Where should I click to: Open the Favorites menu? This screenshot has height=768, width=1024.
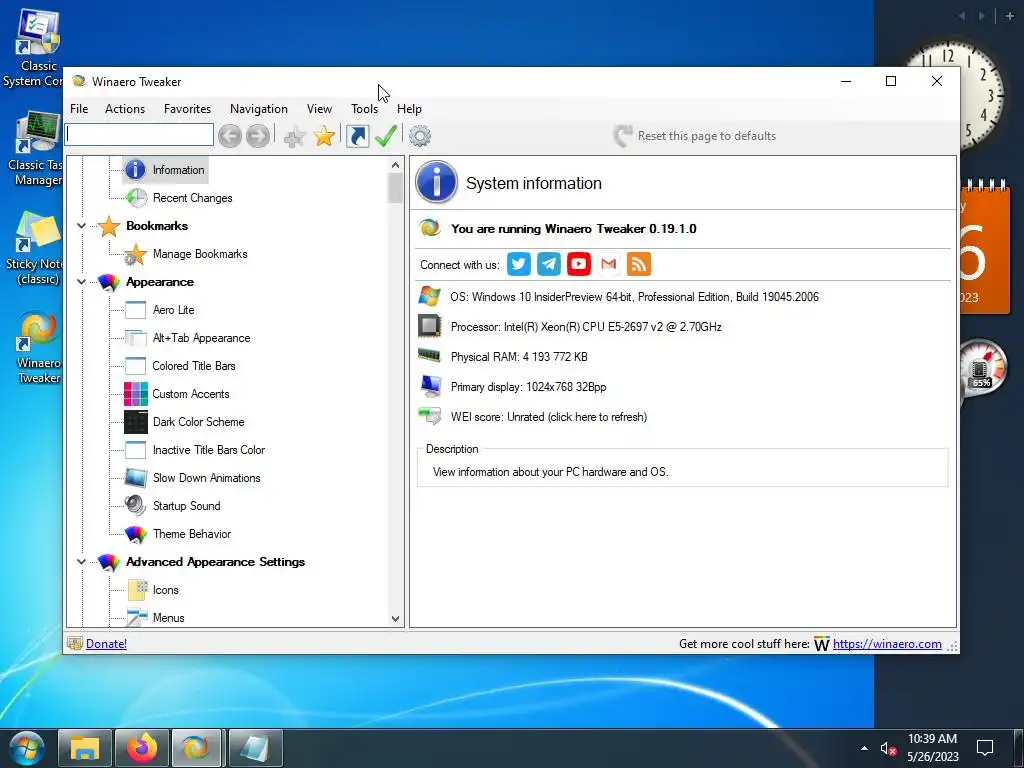pyautogui.click(x=187, y=109)
